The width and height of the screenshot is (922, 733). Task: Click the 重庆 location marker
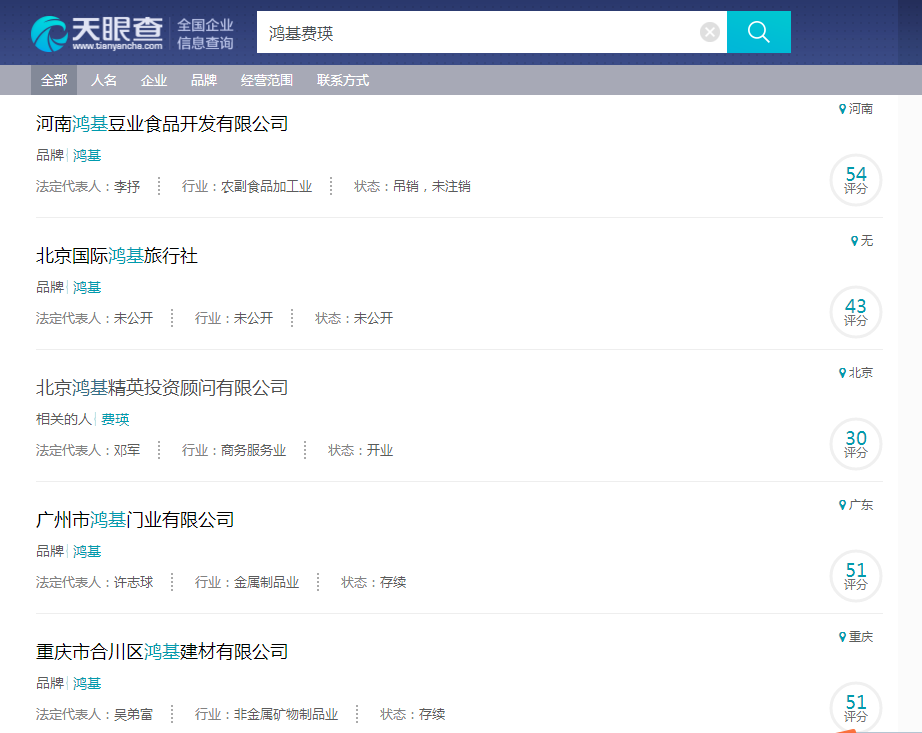[855, 637]
